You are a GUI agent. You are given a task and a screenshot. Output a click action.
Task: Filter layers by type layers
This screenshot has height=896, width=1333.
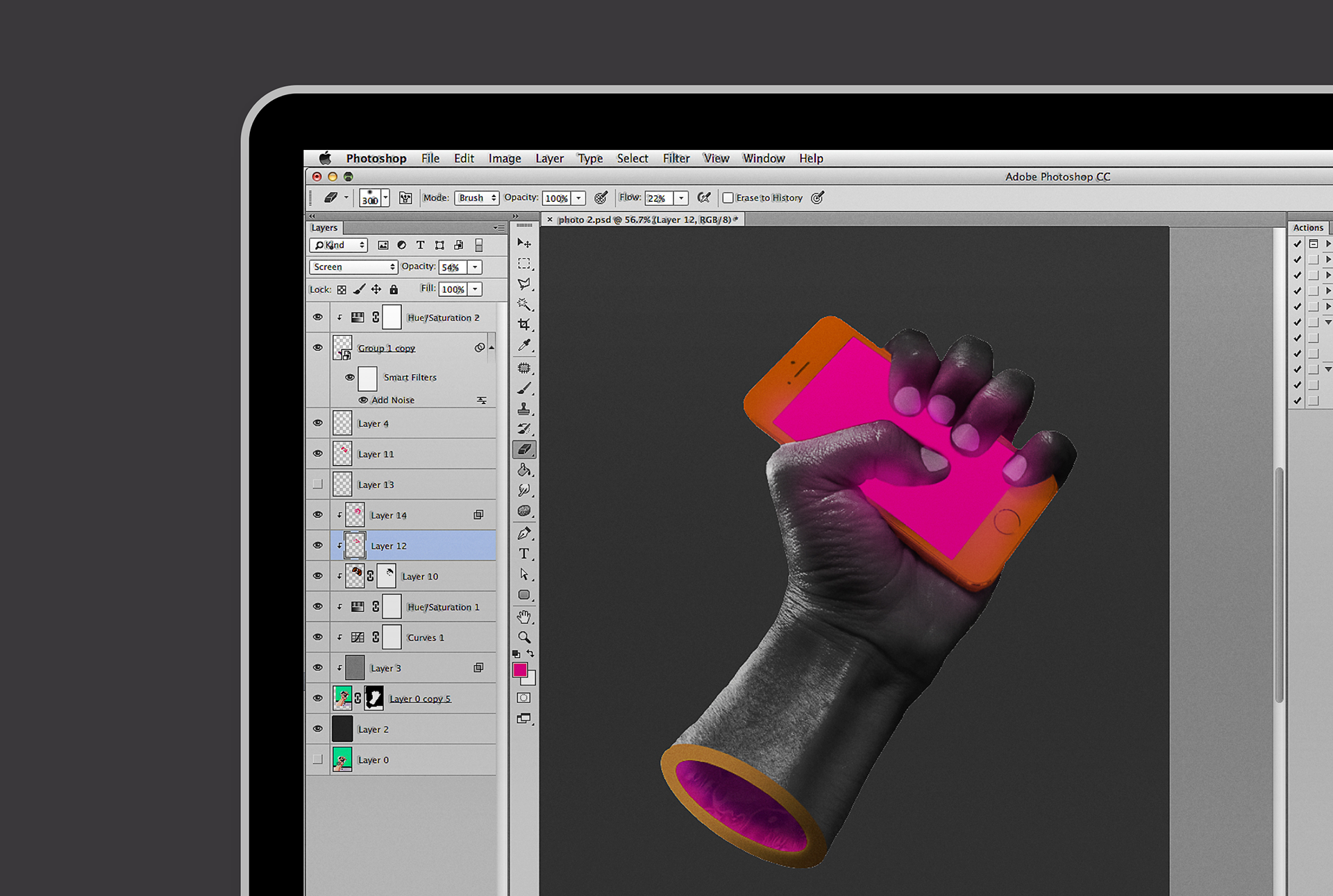click(420, 245)
